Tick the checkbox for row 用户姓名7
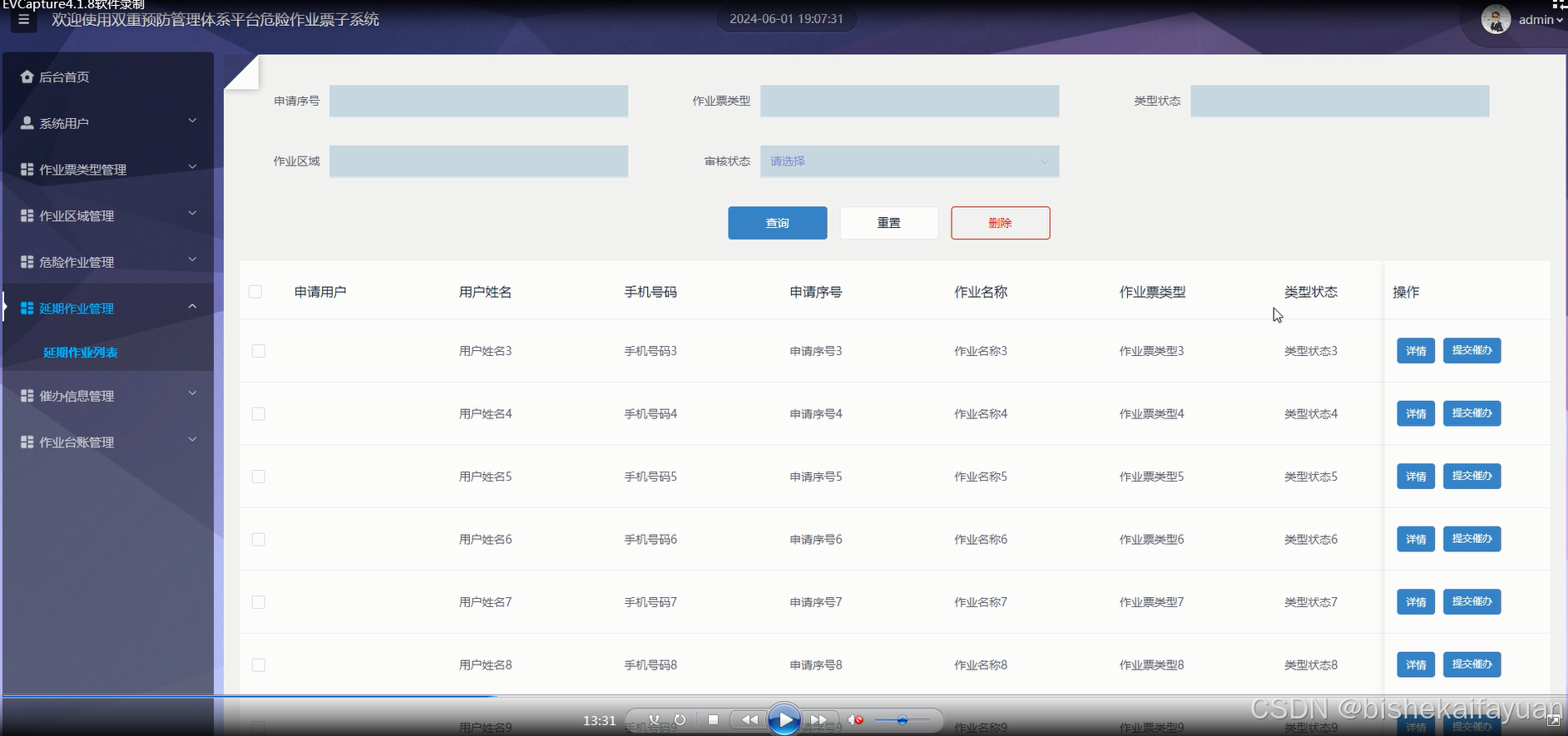1568x736 pixels. click(259, 602)
